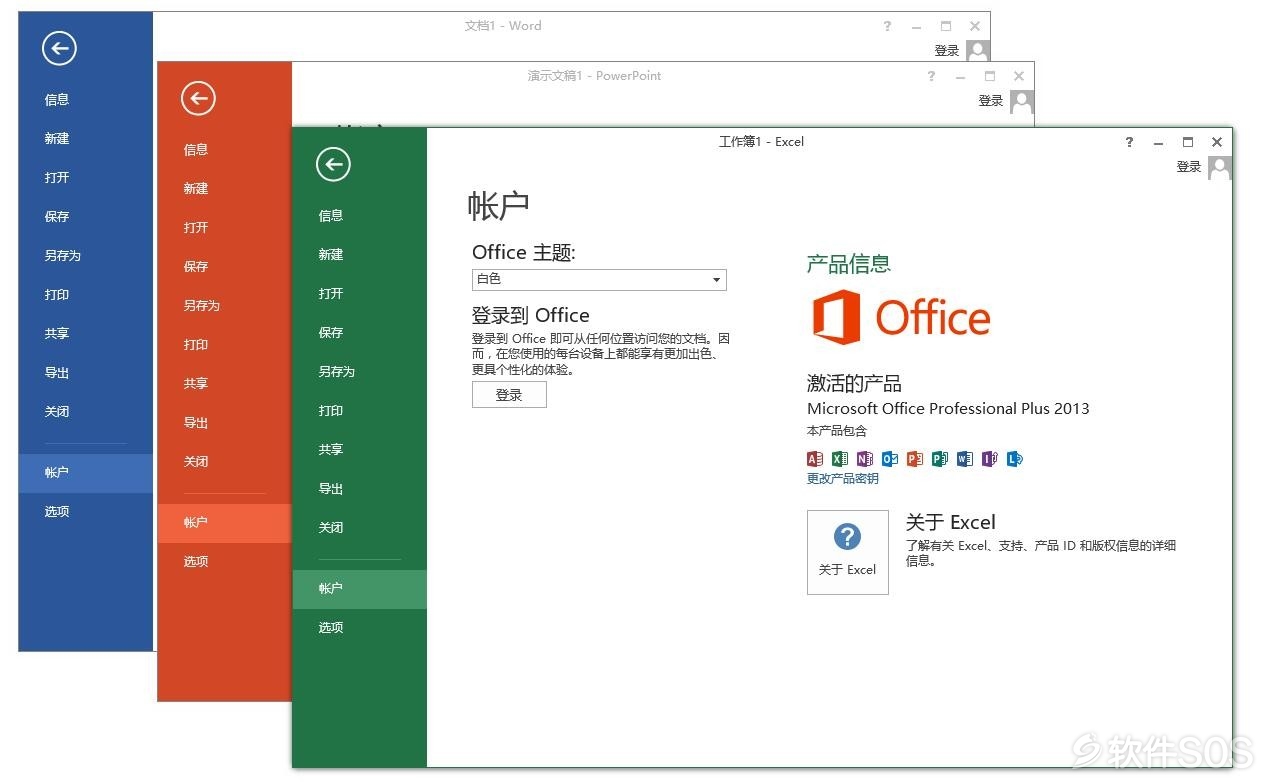Click the 关于 Excel button
1271x782 pixels.
coord(847,552)
